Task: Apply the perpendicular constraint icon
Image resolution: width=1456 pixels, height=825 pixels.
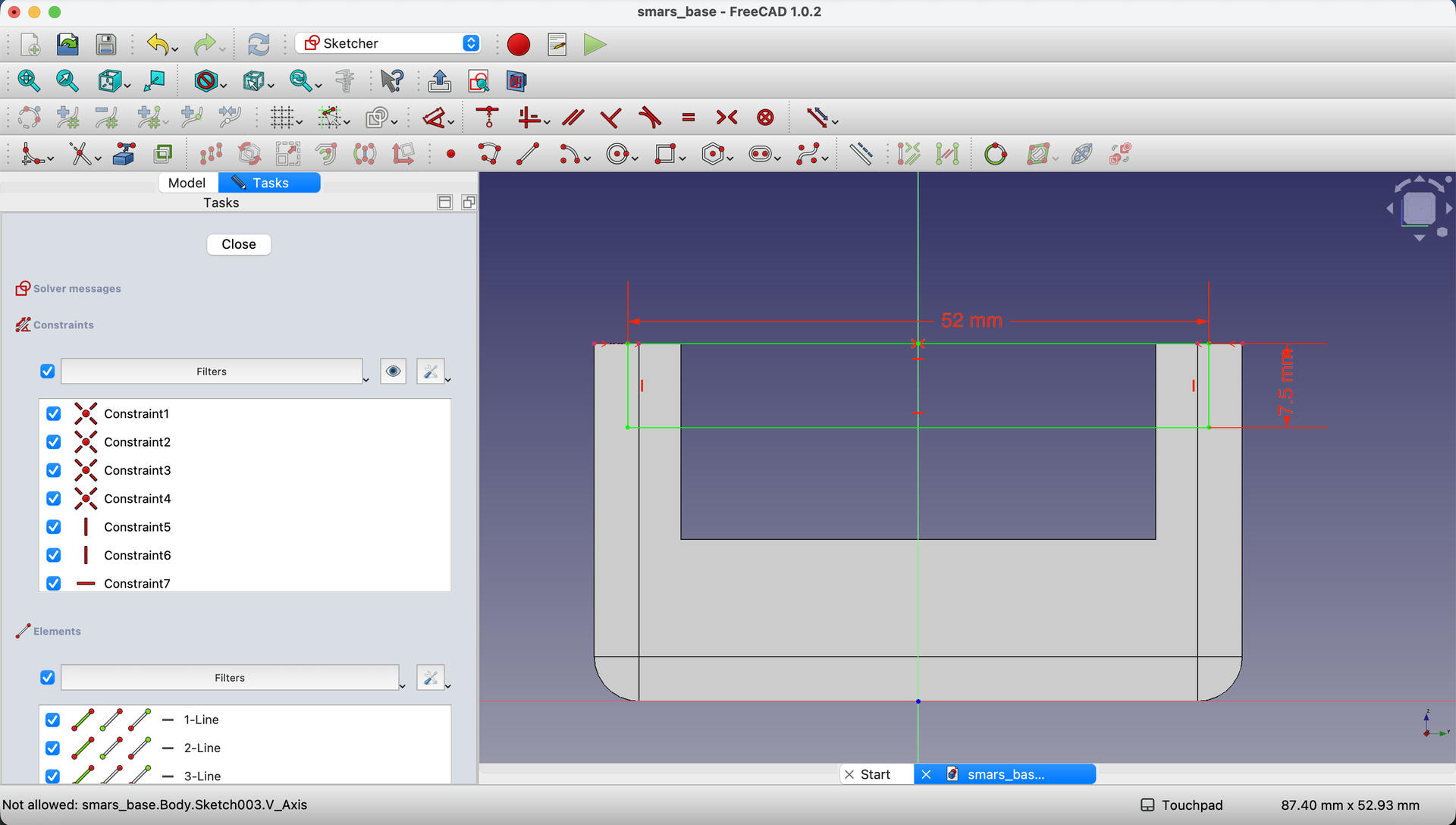Action: point(610,118)
